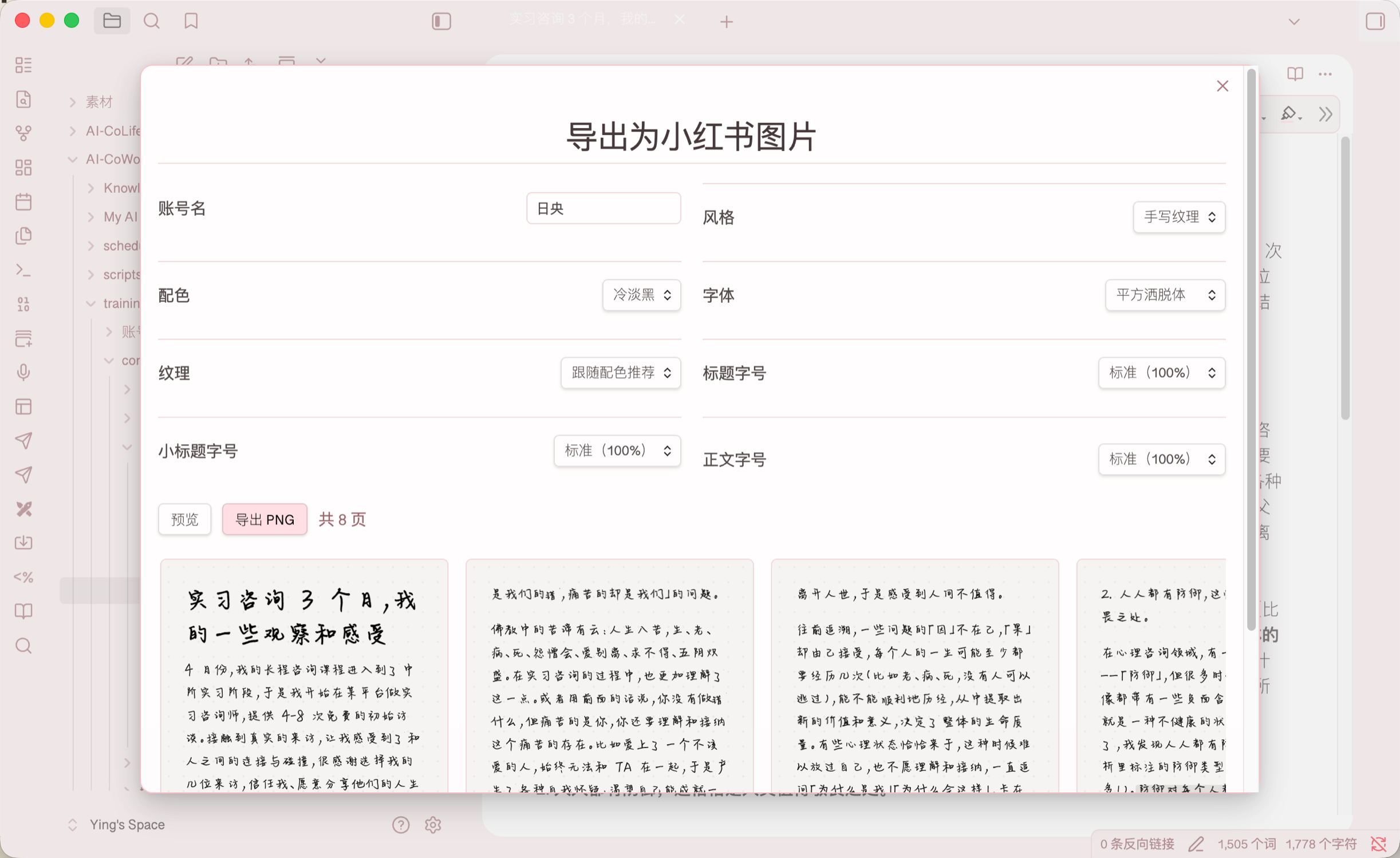
Task: Click the edit pencil icon in status bar
Action: tap(1196, 844)
